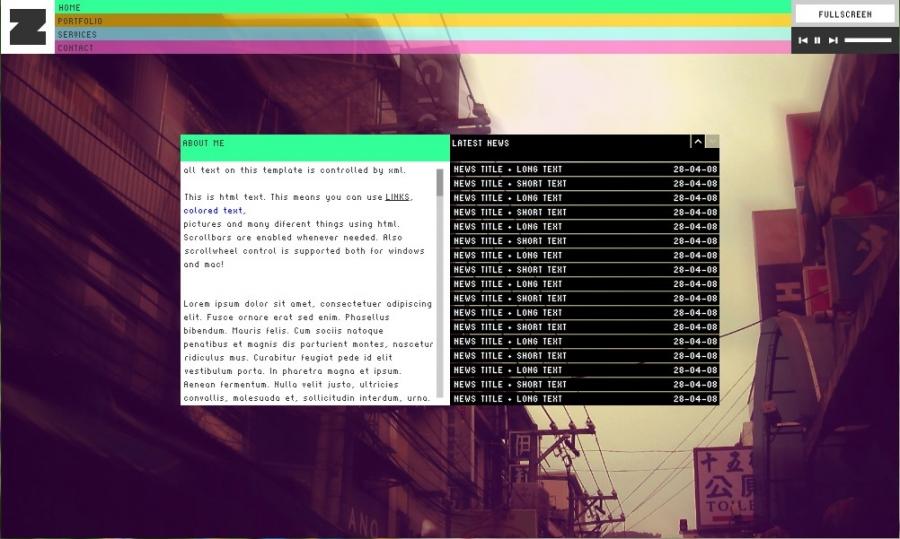The height and width of the screenshot is (539, 900).
Task: Pause the background music
Action: 817,40
